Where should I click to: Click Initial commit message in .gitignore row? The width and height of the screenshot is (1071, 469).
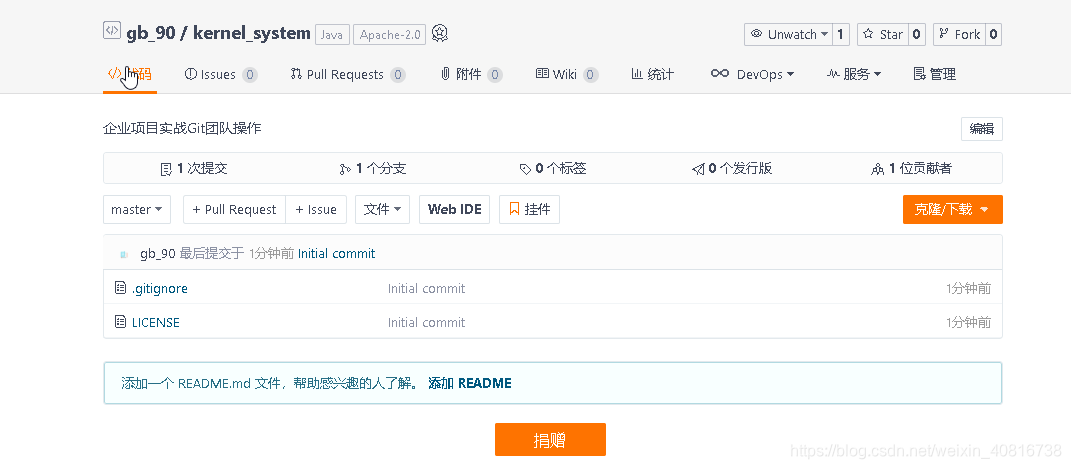[x=426, y=289]
